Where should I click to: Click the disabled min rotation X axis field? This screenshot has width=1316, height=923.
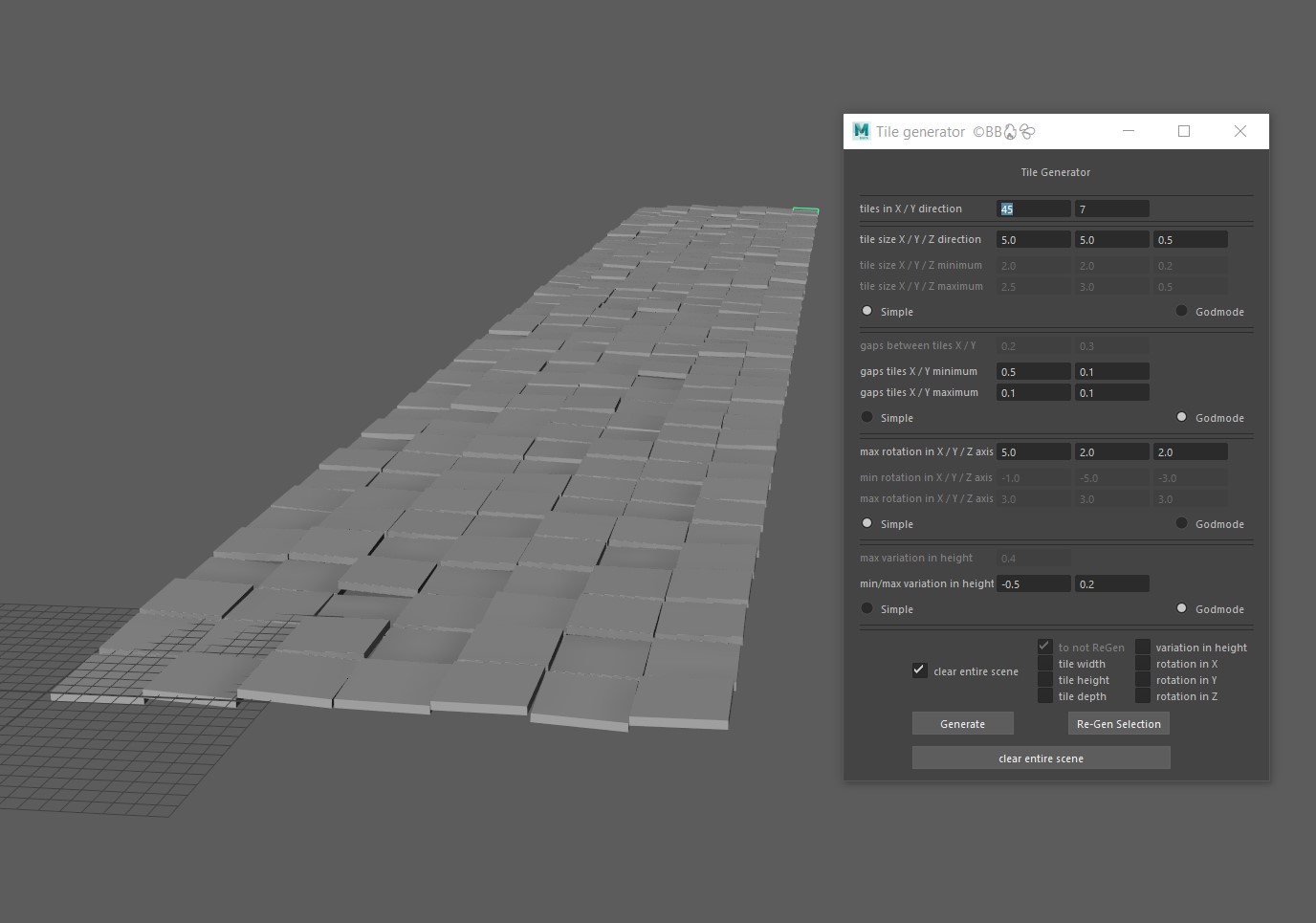1034,477
